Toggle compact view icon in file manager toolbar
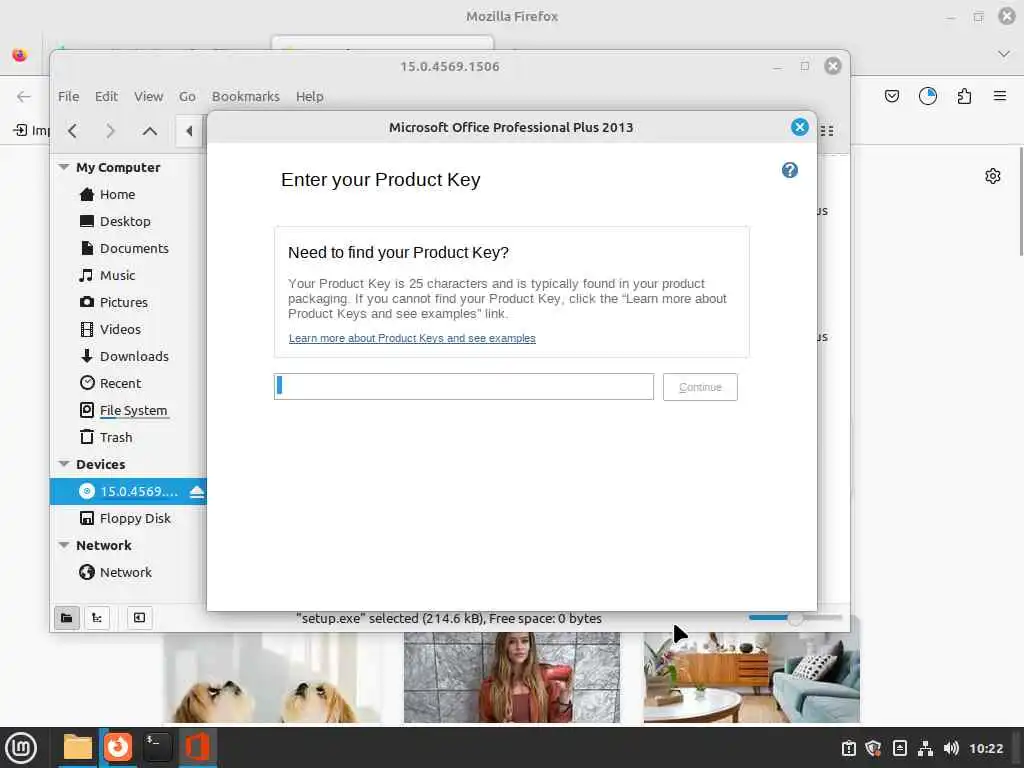This screenshot has height=768, width=1024. pos(827,131)
